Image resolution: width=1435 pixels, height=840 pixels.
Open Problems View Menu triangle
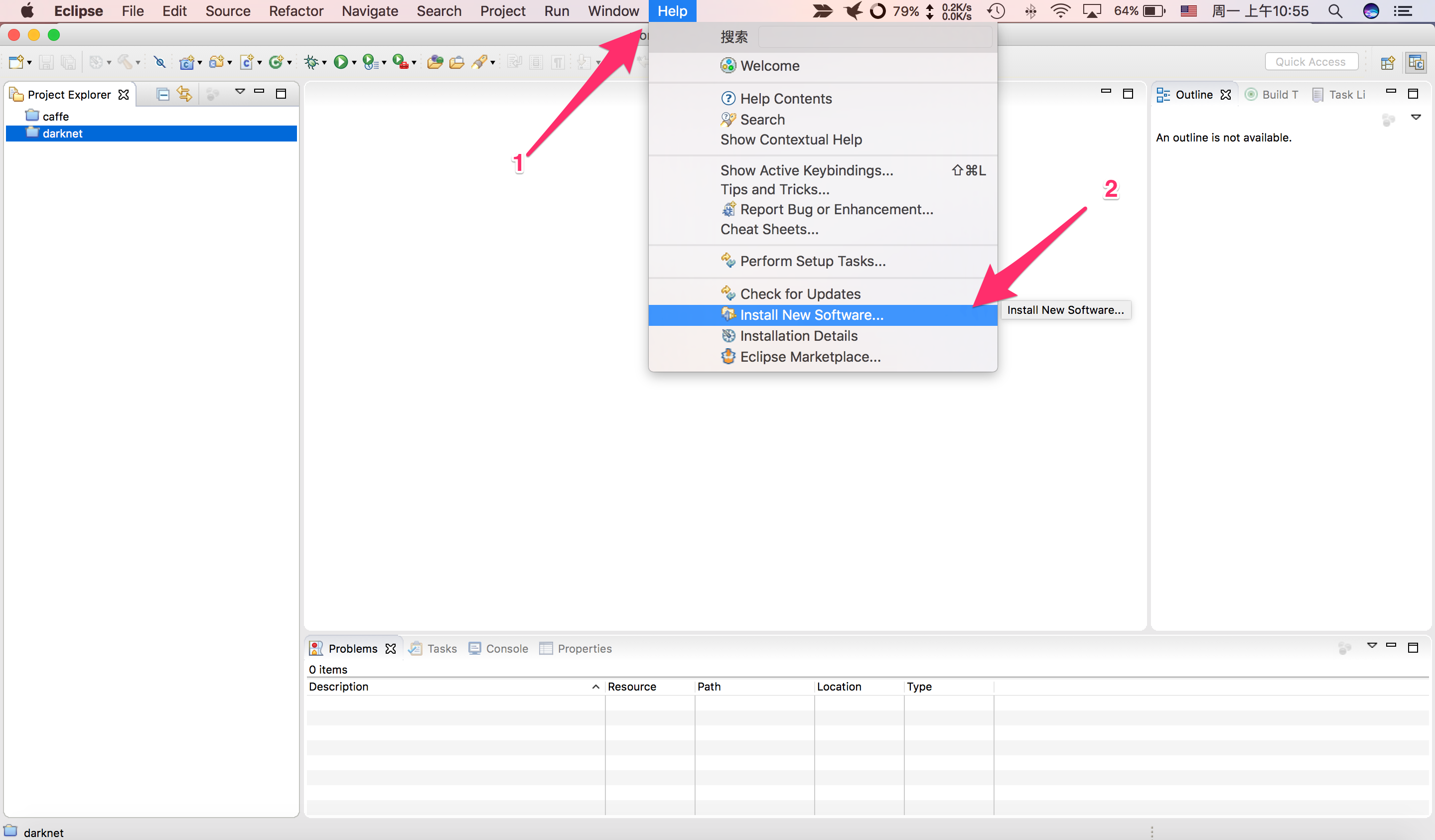[1372, 646]
